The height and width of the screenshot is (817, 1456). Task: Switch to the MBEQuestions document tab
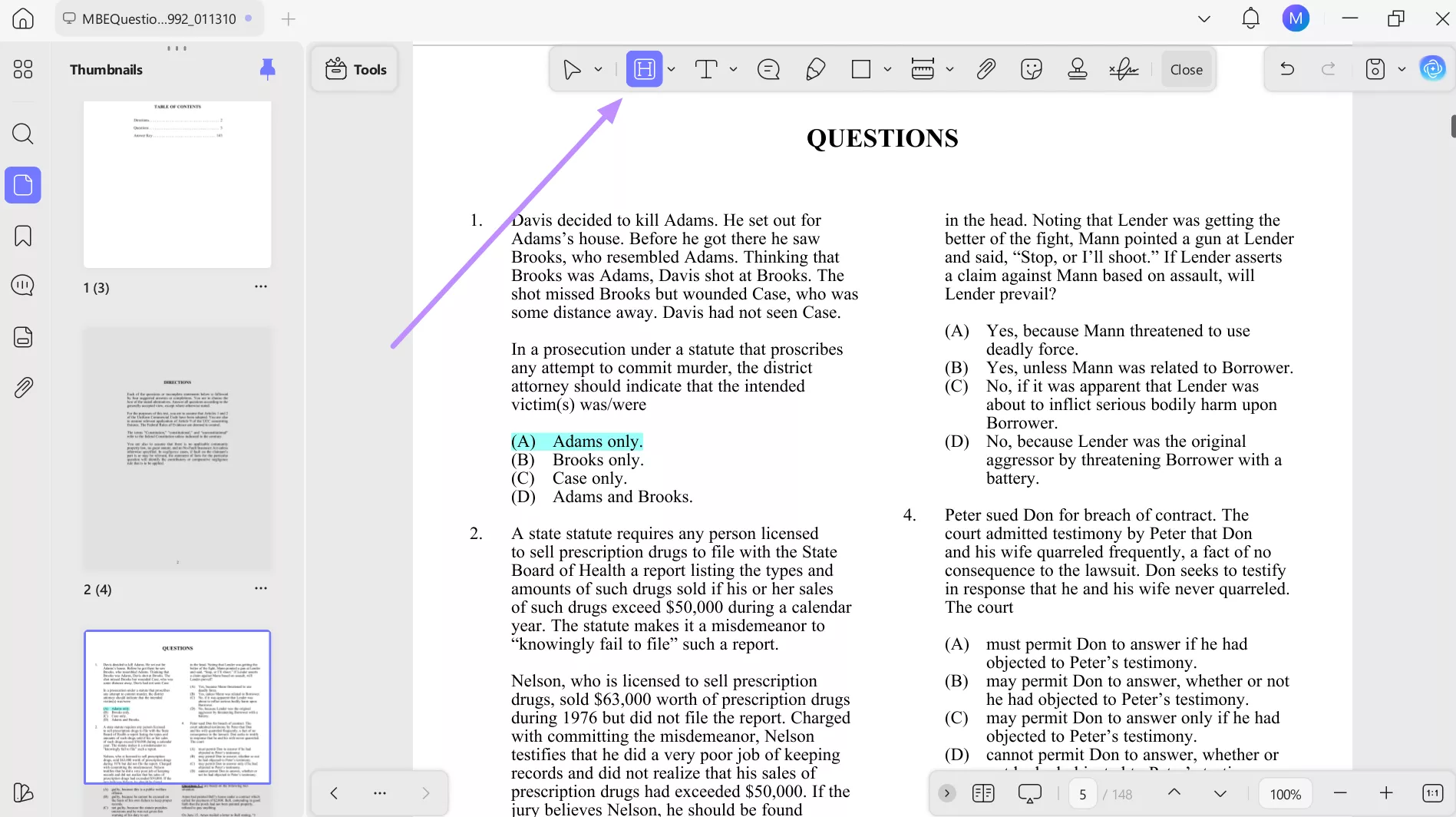(x=159, y=18)
